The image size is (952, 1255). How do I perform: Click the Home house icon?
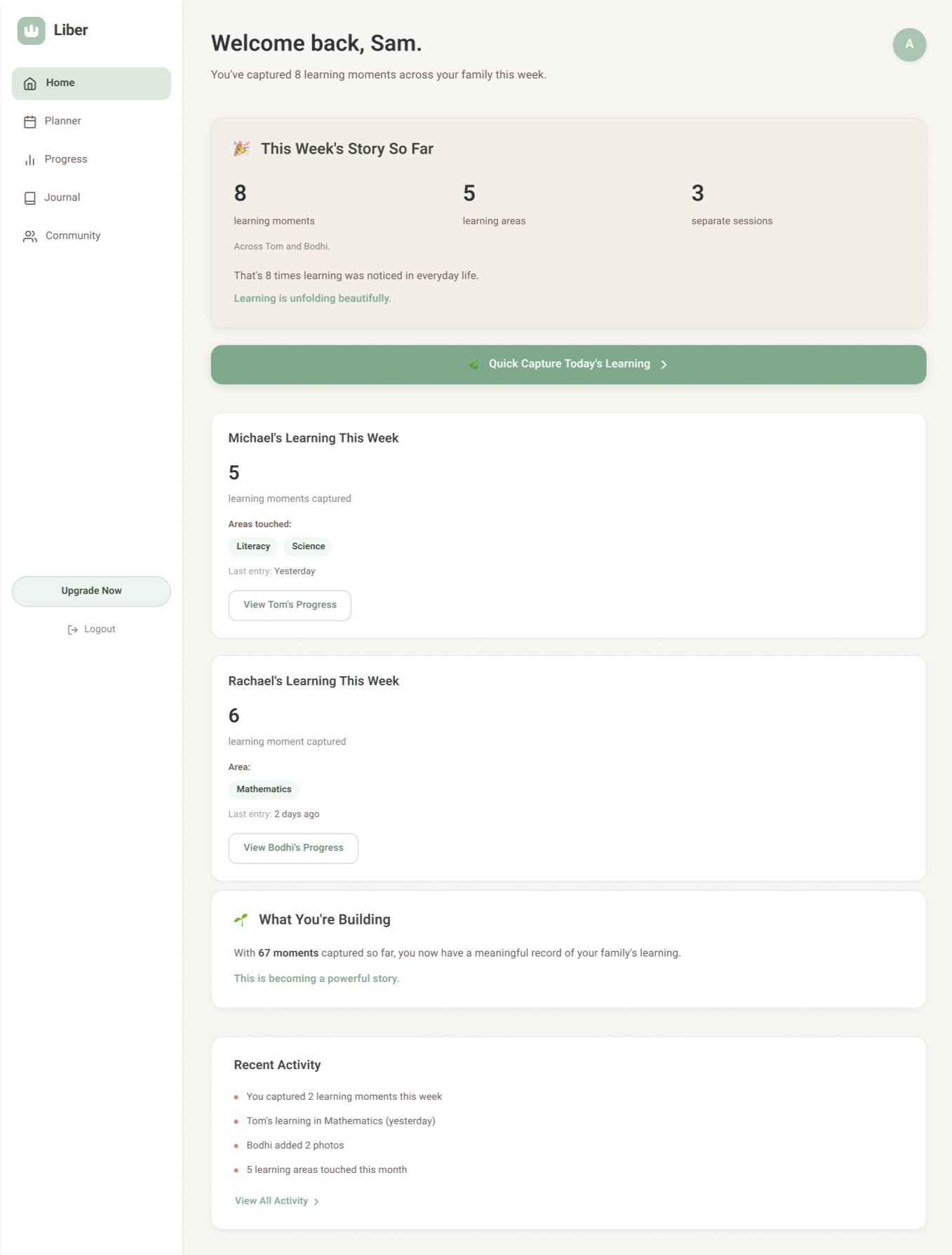pyautogui.click(x=29, y=83)
